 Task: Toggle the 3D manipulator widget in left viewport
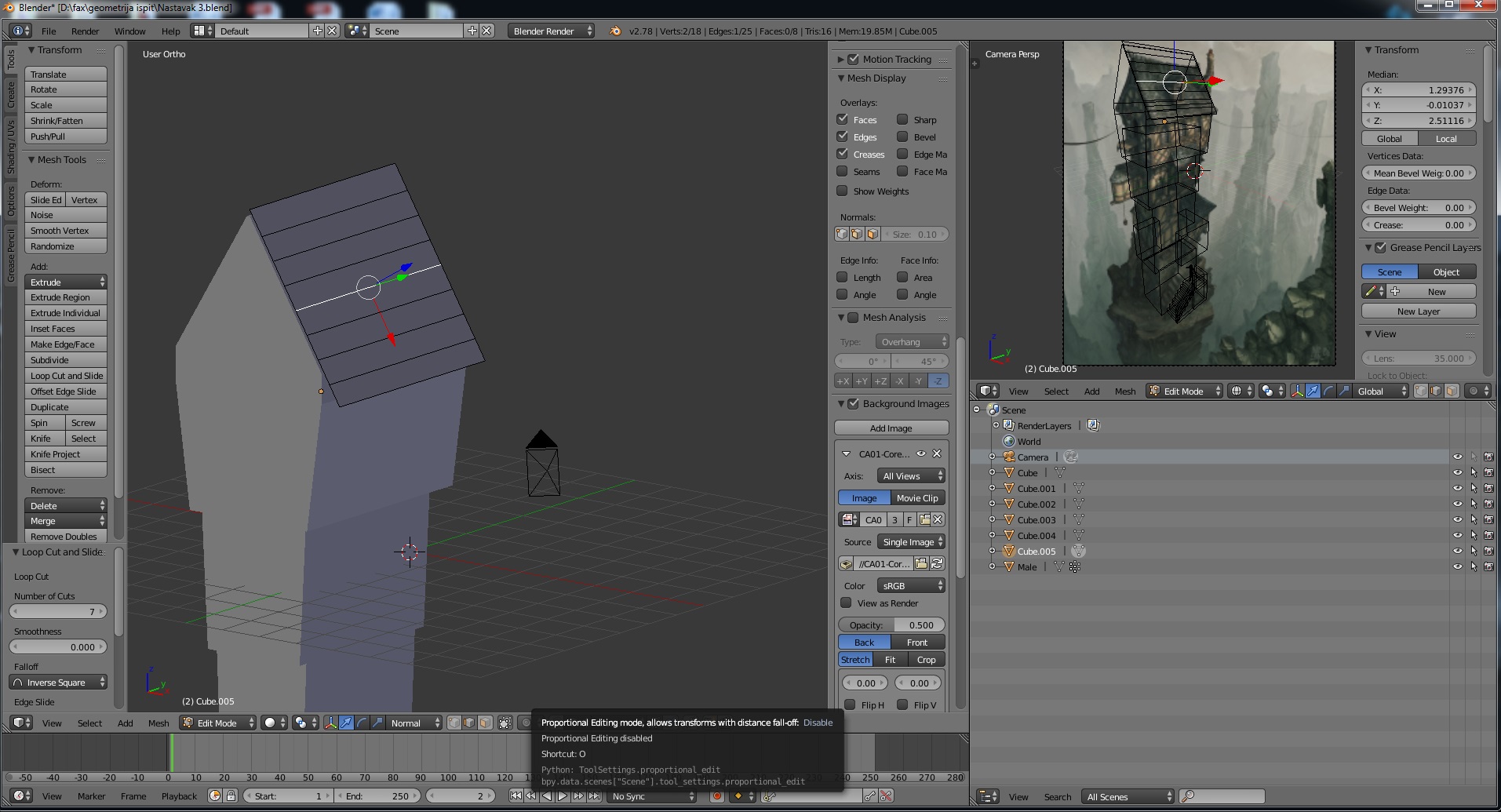click(x=330, y=723)
